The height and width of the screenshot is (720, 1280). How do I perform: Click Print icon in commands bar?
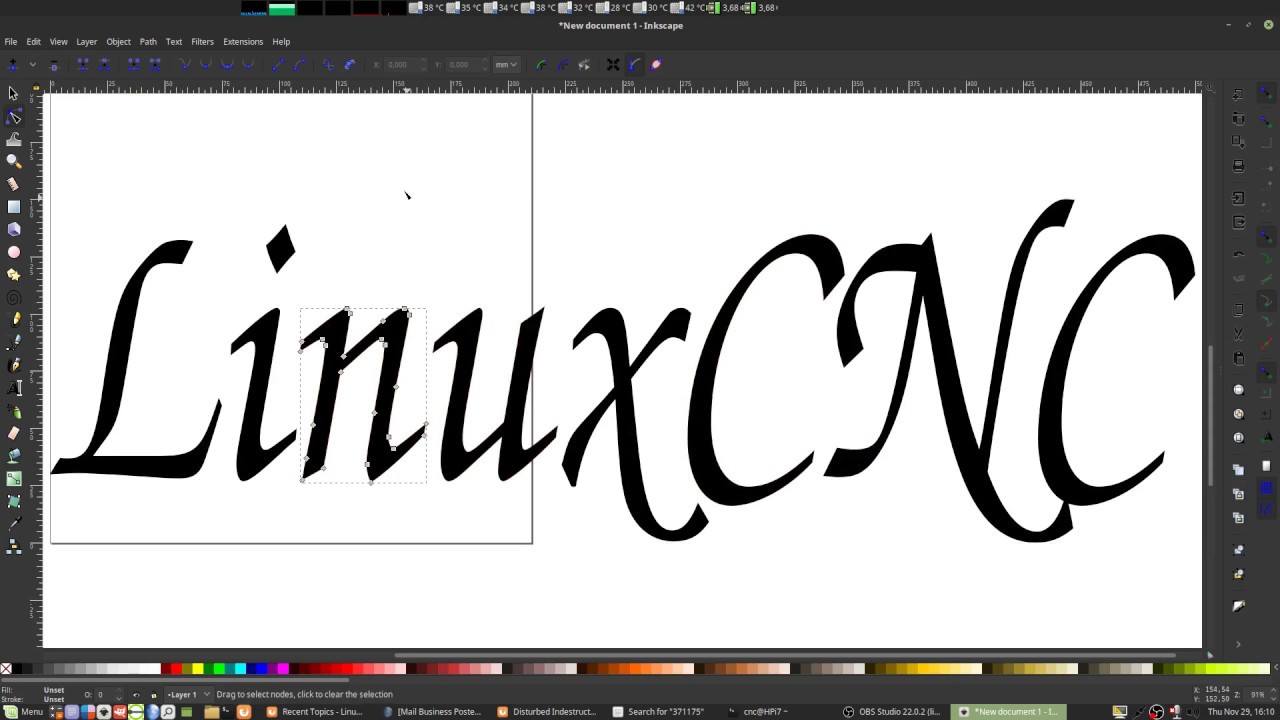[1238, 166]
